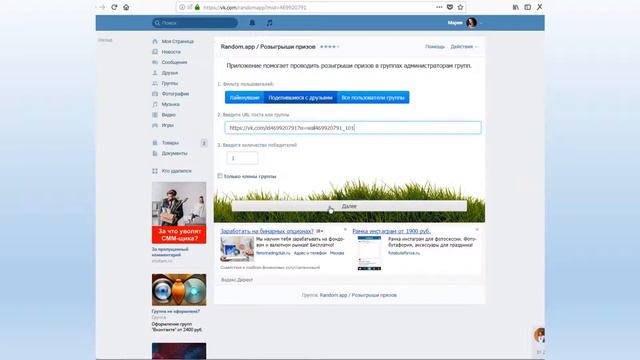Bookmark this page with the star icon
Image resolution: width=640 pixels, height=360 pixels.
460,7
